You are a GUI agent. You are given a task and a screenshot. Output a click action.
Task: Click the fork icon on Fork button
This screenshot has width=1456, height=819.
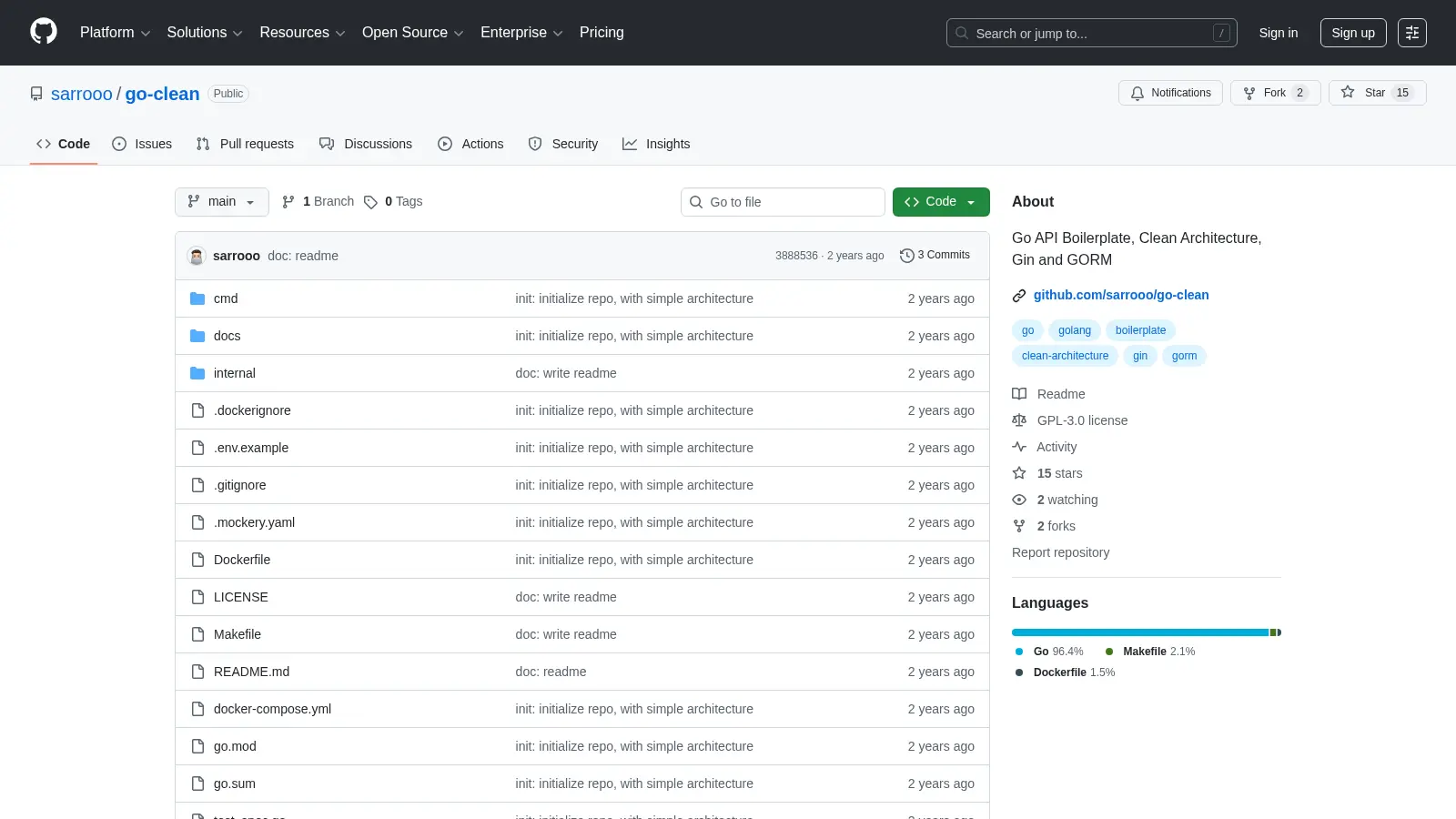[1249, 93]
